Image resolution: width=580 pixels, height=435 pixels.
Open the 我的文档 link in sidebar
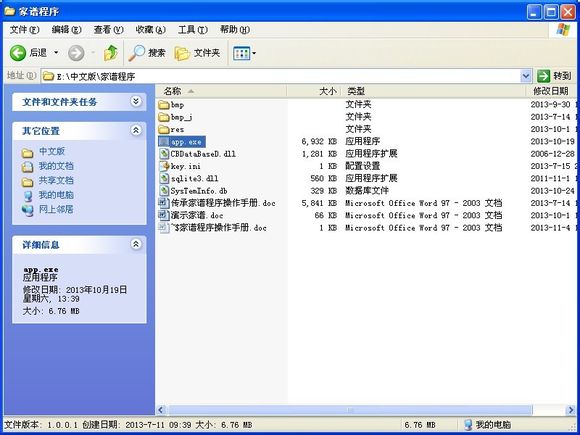tap(56, 166)
